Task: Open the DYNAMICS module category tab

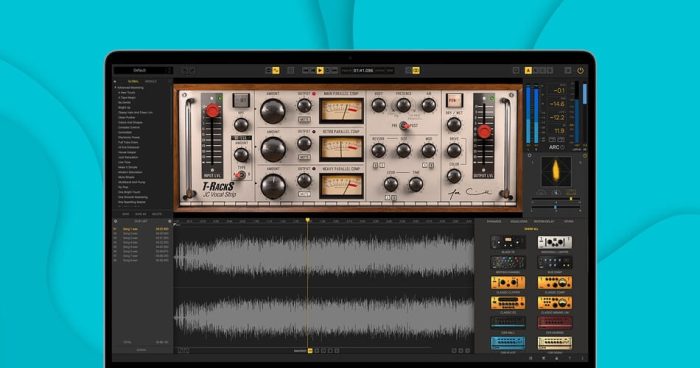Action: pyautogui.click(x=494, y=222)
